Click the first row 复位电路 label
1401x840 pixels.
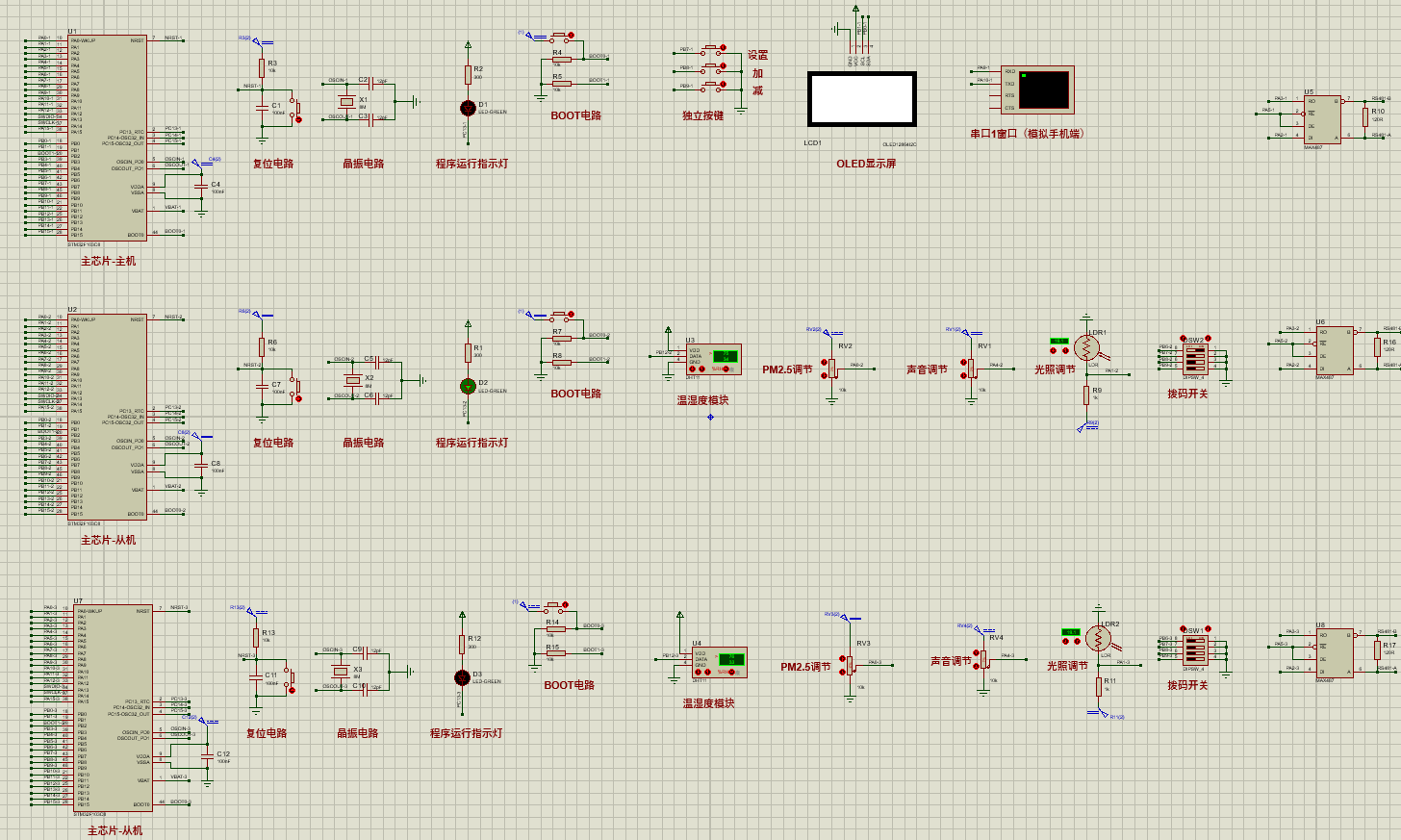point(273,164)
